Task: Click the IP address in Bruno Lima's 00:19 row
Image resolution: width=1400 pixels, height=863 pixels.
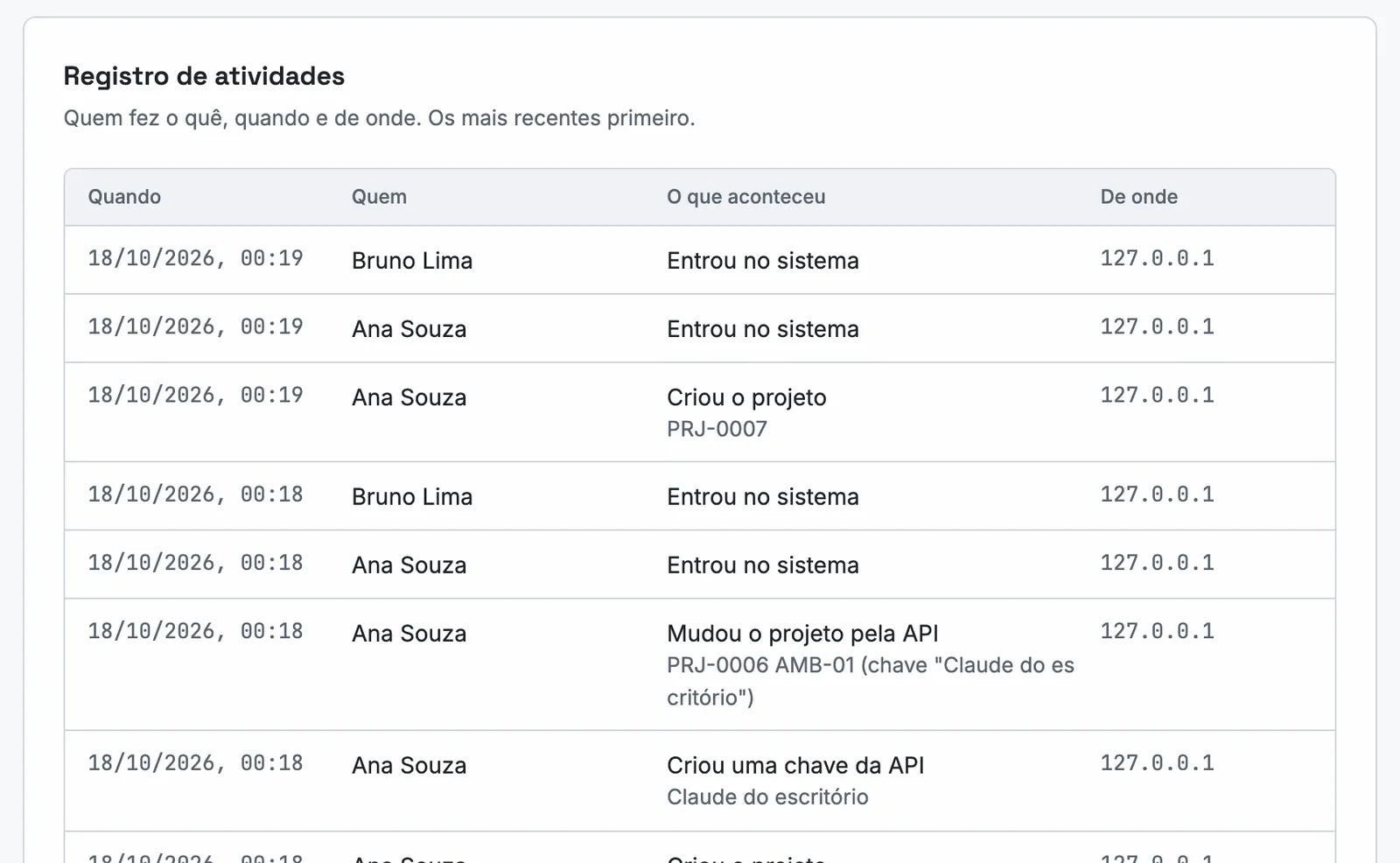Action: (x=1157, y=258)
